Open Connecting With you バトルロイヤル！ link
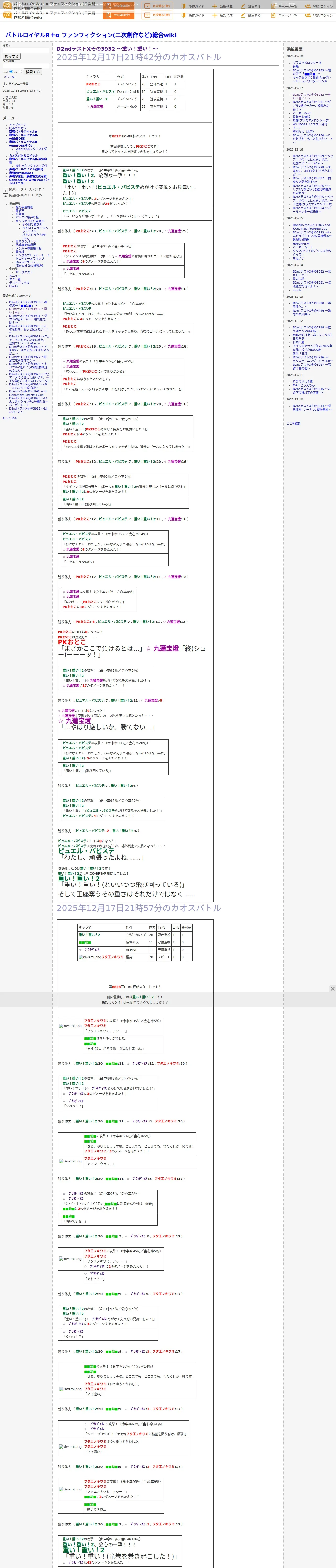 pyautogui.click(x=29, y=181)
